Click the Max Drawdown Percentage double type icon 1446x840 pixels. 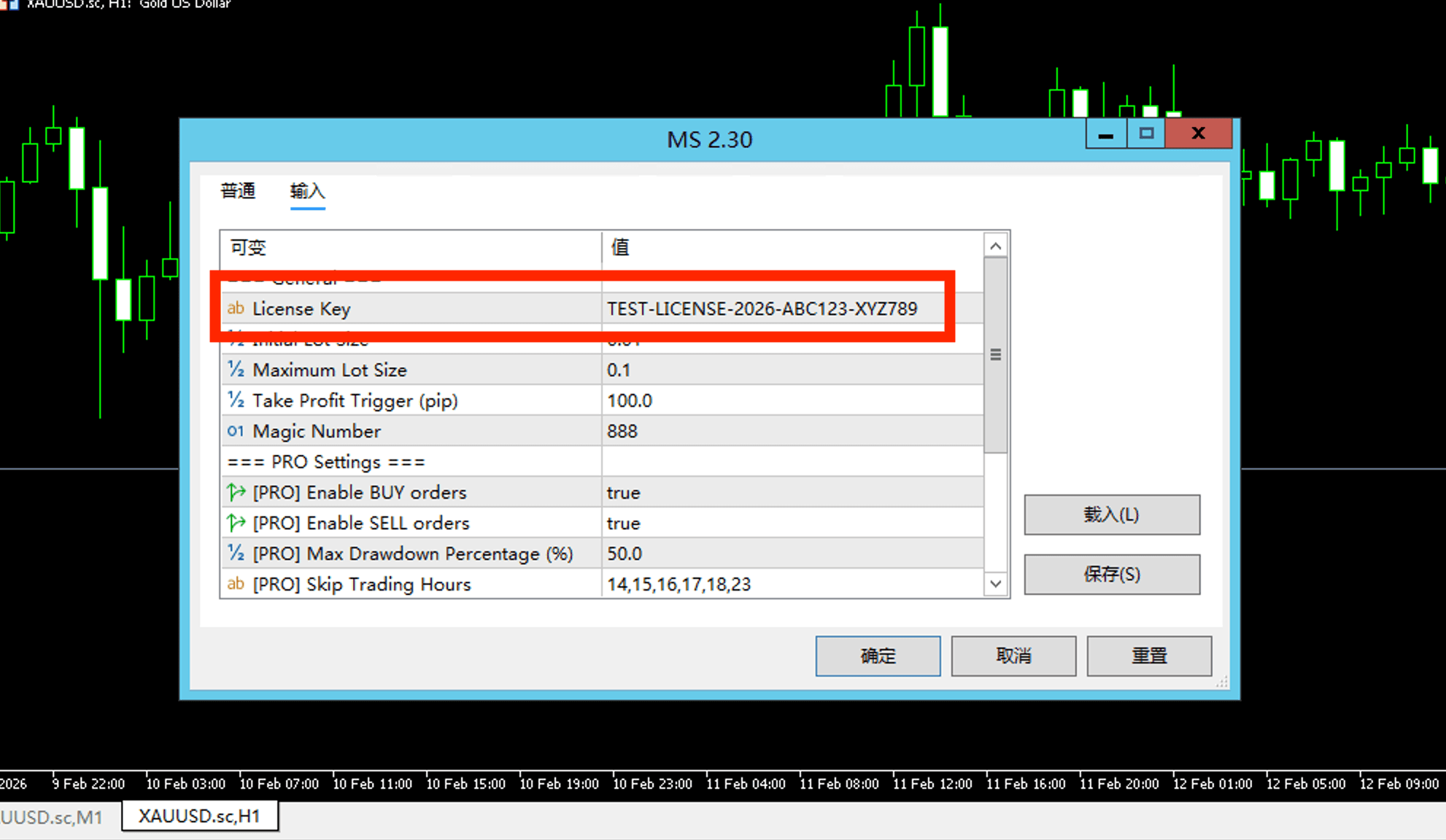(235, 553)
